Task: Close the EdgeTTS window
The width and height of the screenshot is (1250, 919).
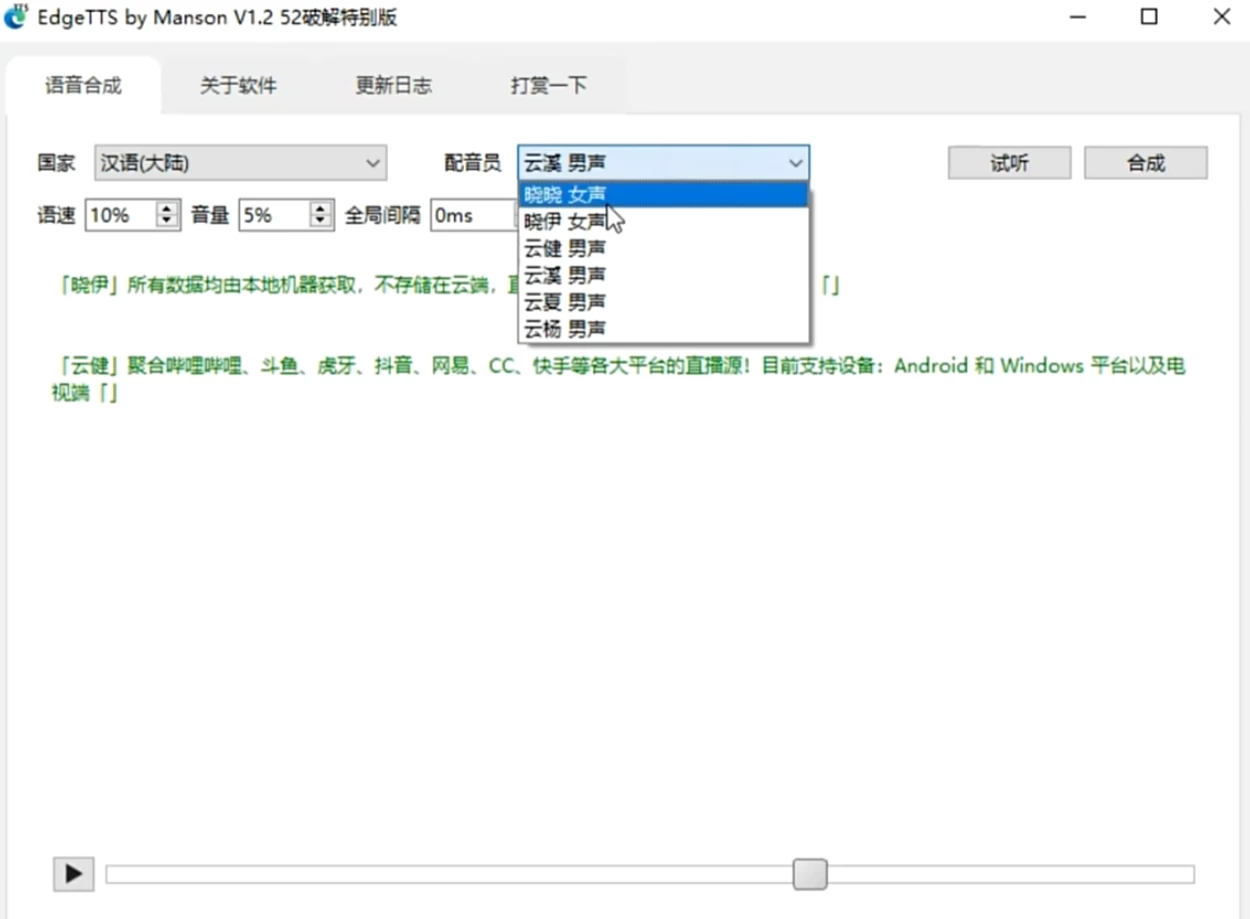Action: coord(1221,17)
